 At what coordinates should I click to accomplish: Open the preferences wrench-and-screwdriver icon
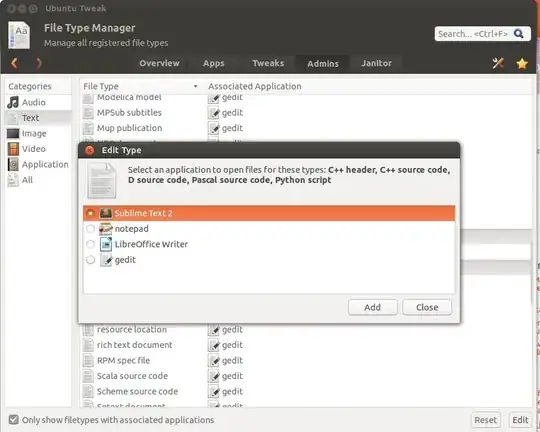coord(498,63)
